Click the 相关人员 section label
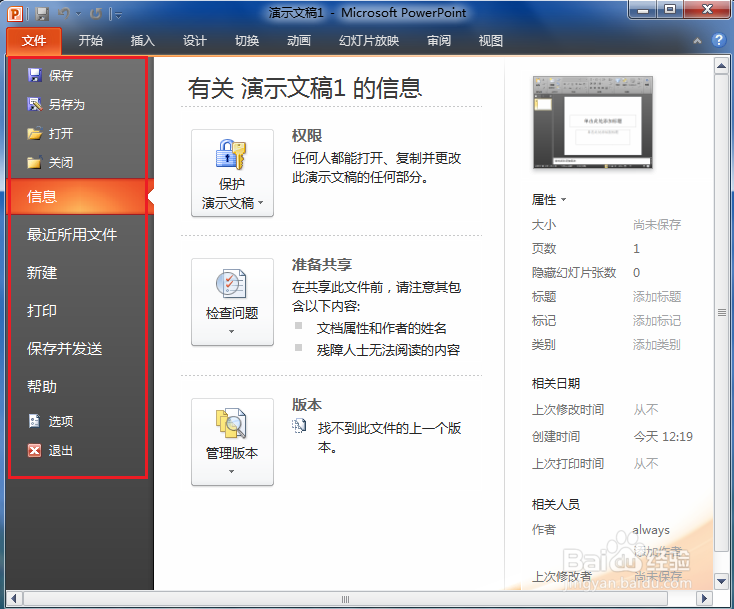 (x=556, y=505)
